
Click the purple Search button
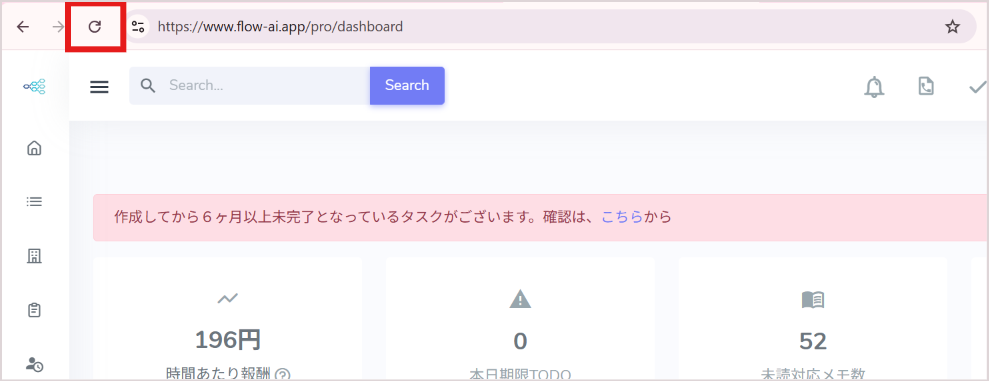(x=407, y=86)
